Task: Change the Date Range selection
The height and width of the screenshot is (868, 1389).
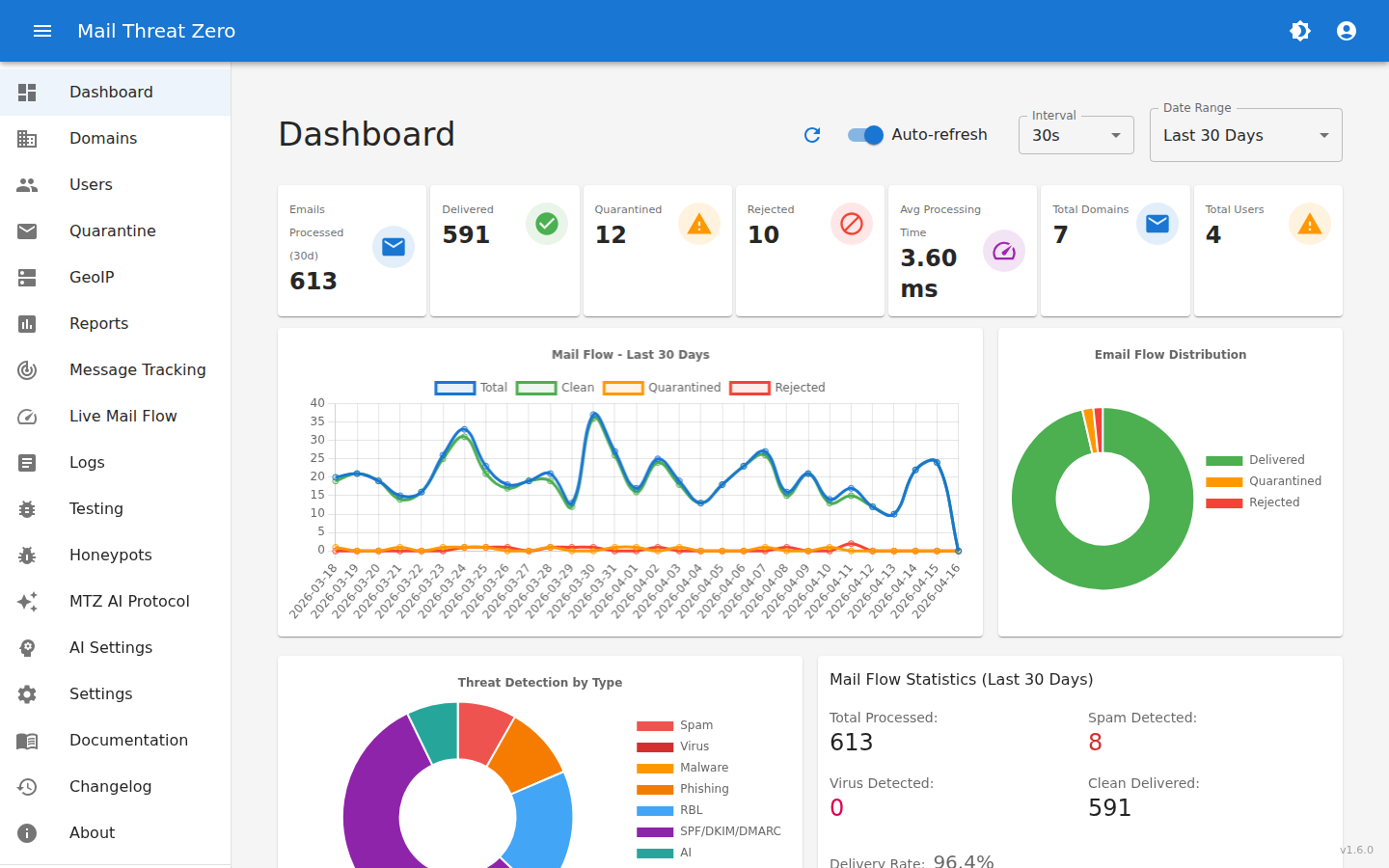Action: tap(1244, 135)
